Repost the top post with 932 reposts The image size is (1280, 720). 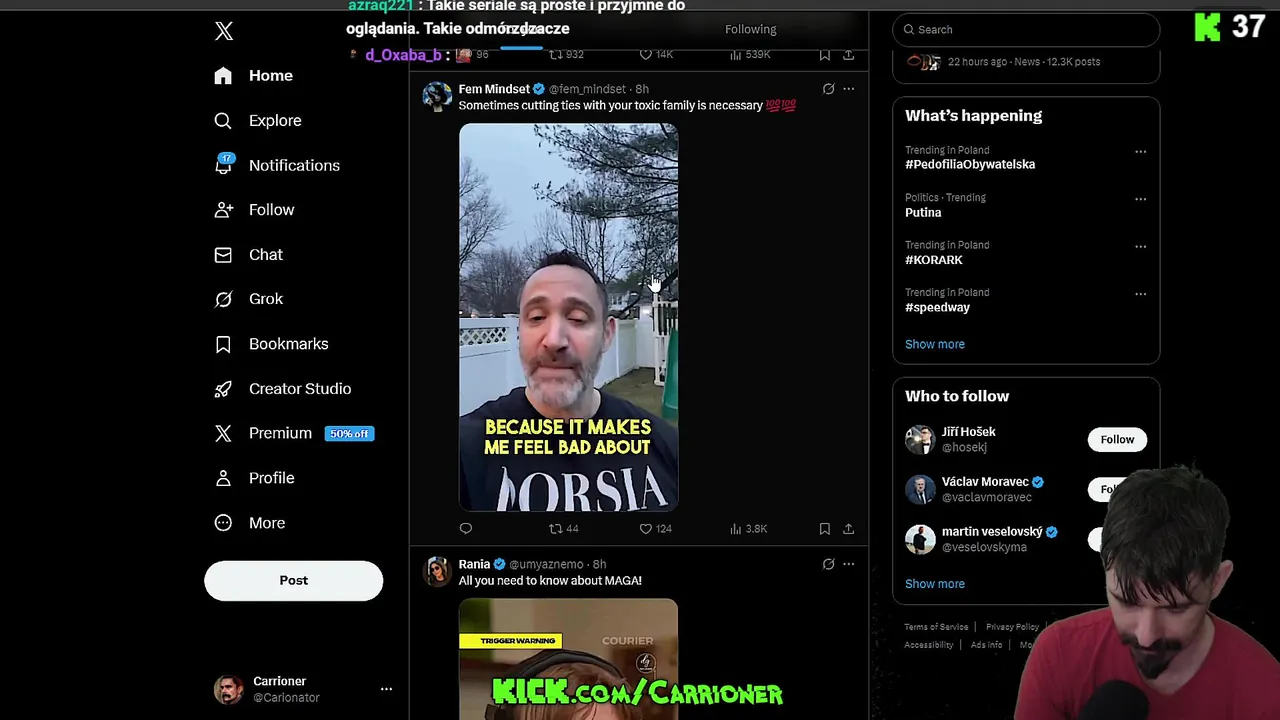[566, 55]
